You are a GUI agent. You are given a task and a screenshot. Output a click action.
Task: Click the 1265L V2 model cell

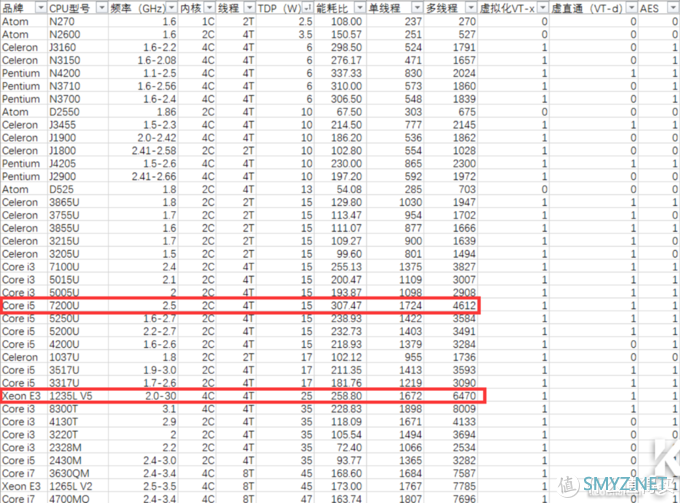(78, 487)
